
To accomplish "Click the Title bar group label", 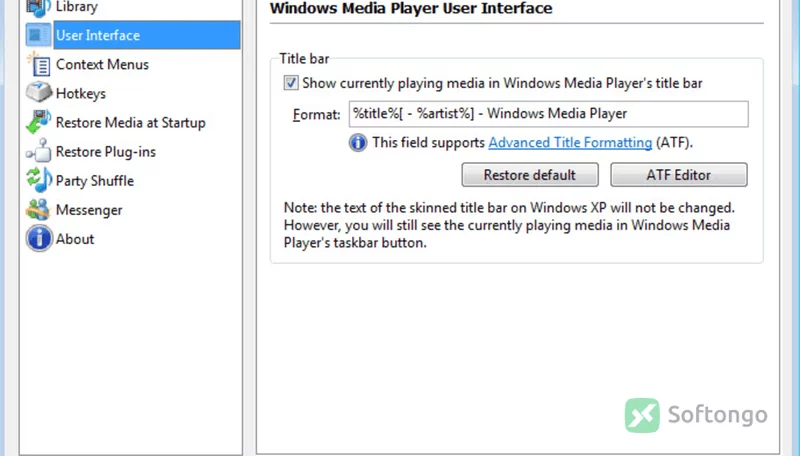I will 304,59.
